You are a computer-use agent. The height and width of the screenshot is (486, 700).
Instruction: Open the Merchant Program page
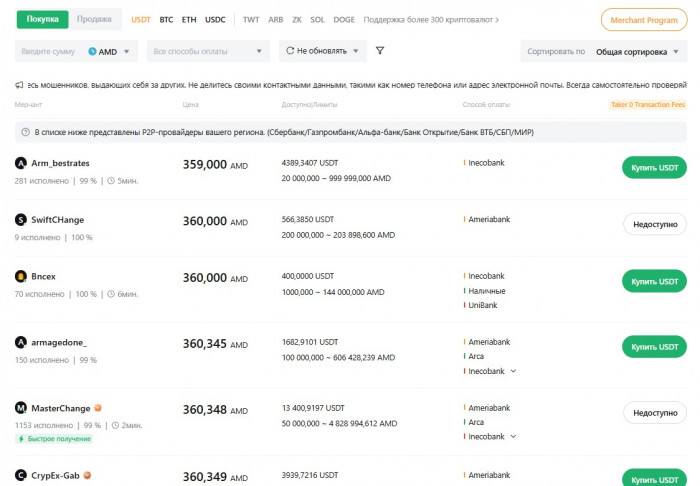pos(644,20)
